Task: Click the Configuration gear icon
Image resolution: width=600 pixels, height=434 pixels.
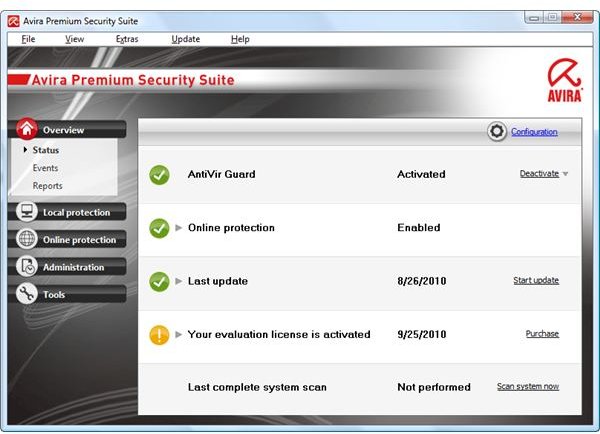Action: [497, 132]
